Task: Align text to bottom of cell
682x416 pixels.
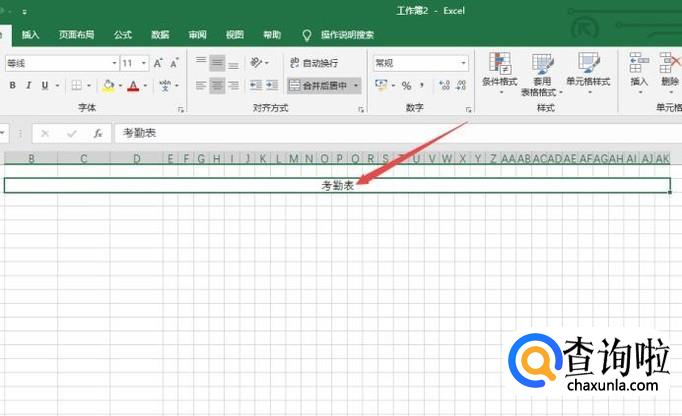Action: 233,63
